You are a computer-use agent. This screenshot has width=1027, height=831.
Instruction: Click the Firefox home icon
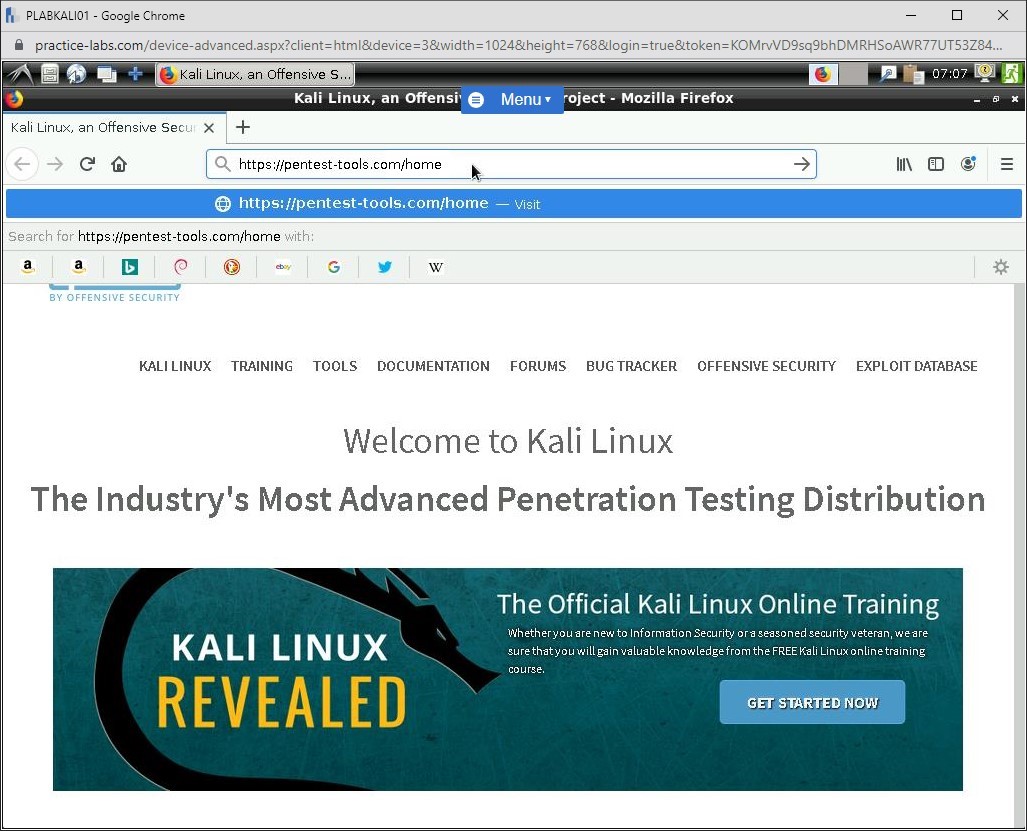coord(119,164)
